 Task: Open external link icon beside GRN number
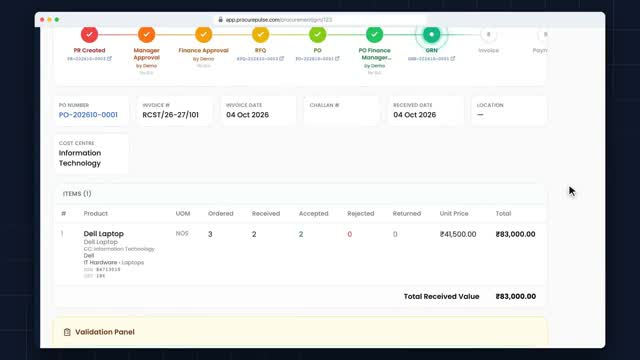(453, 58)
